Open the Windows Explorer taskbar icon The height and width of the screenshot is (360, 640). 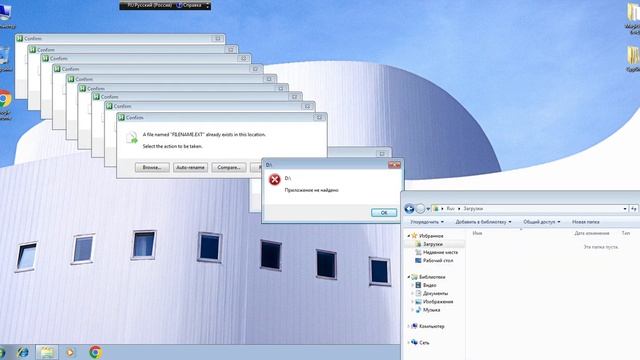coord(47,352)
